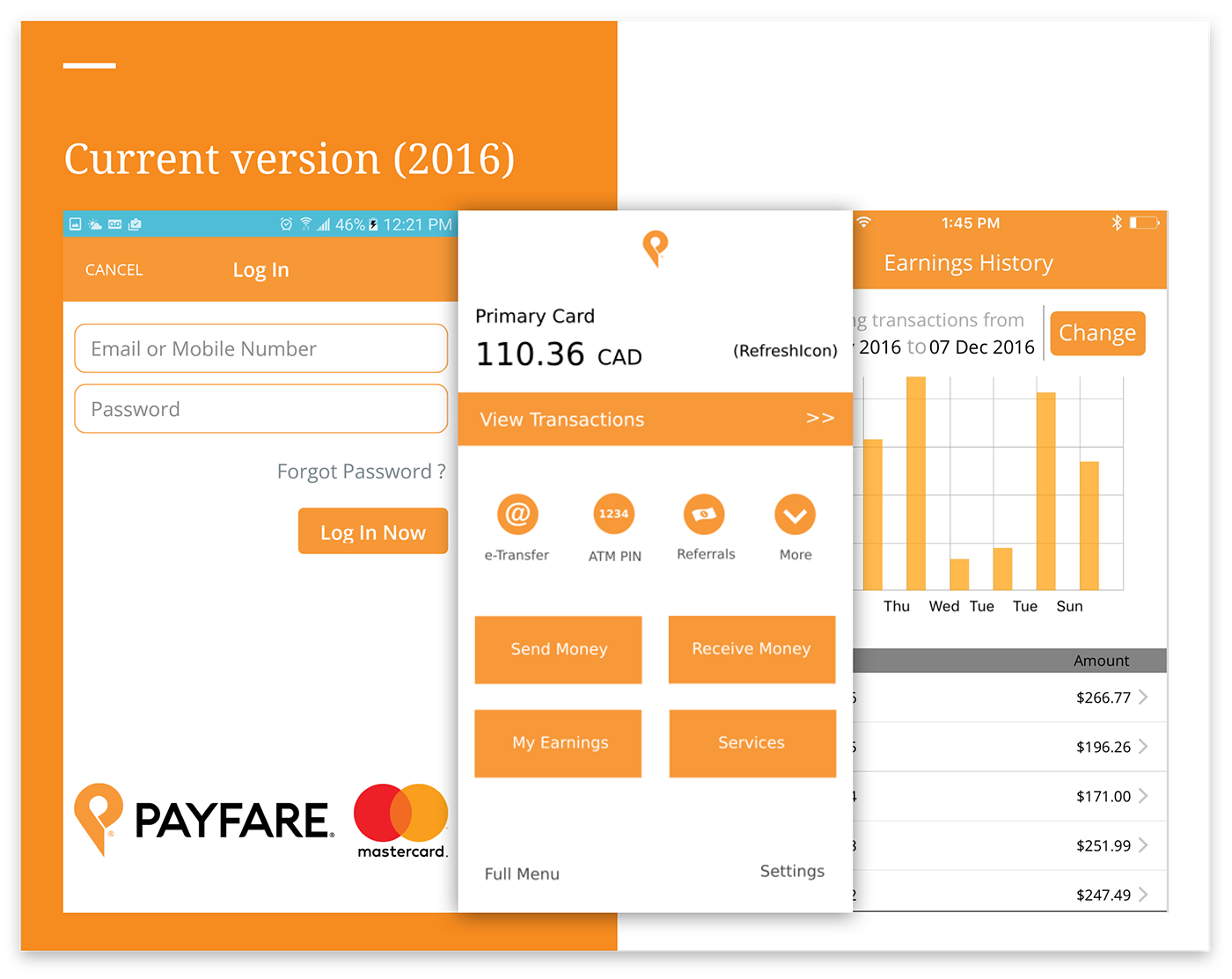The width and height of the screenshot is (1232, 979).
Task: Select the Wed bar in earnings chart
Action: coord(959,574)
